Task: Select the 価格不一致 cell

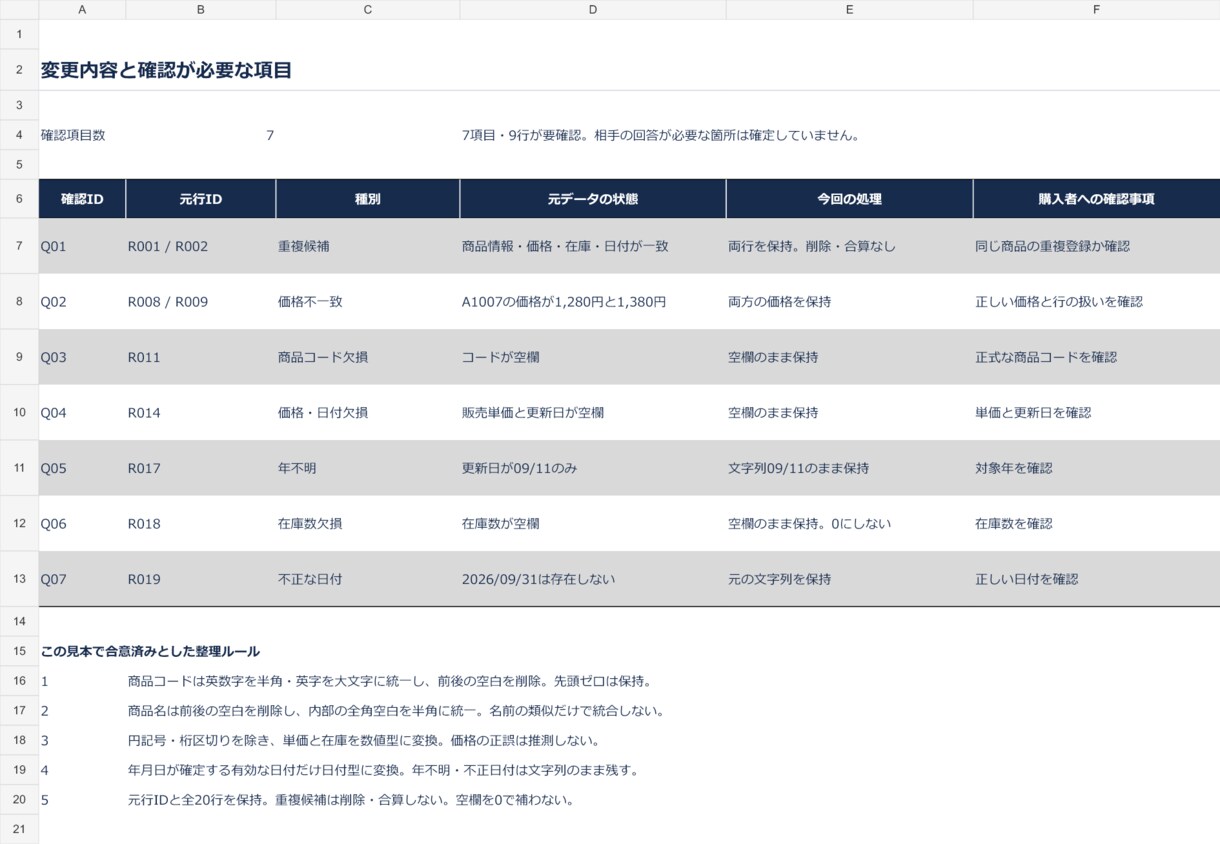Action: coord(368,302)
